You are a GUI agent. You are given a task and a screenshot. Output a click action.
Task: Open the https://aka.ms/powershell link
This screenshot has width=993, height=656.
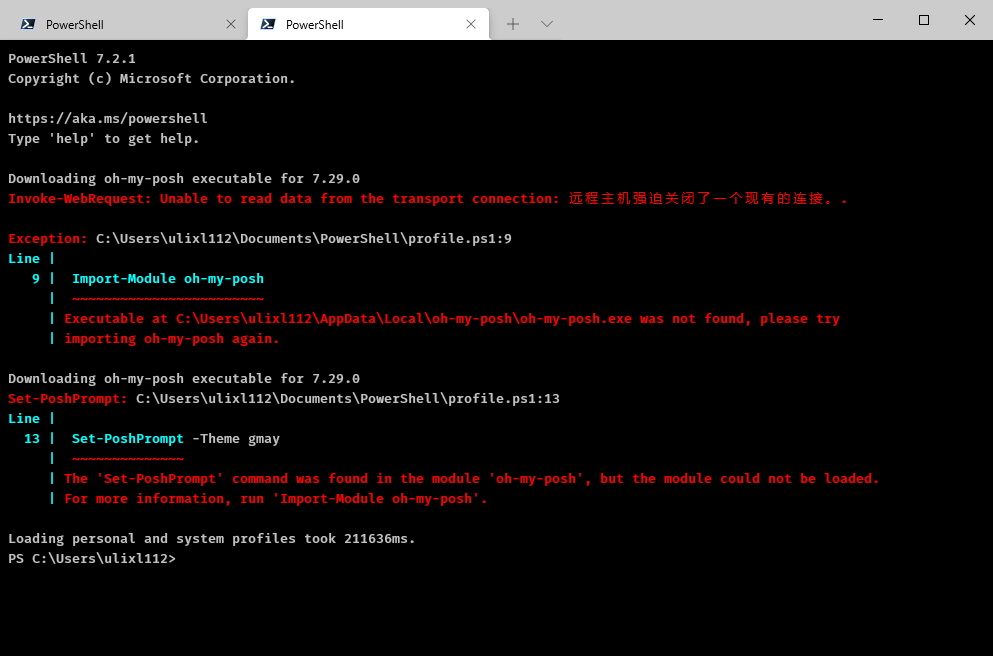pyautogui.click(x=107, y=118)
